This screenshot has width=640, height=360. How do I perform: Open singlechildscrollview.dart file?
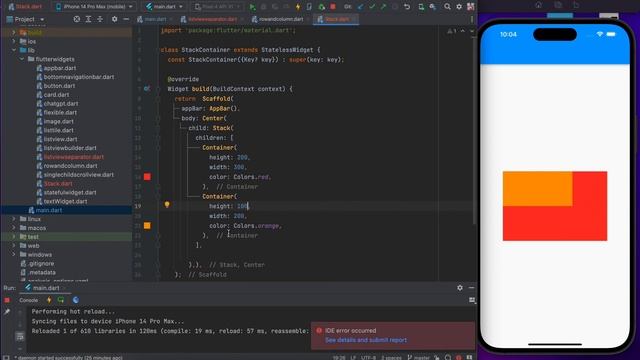click(78, 175)
